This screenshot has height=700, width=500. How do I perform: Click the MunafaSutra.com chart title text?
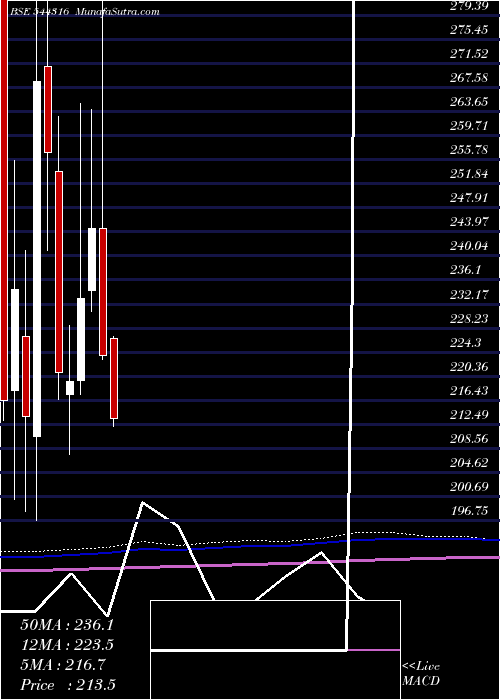pos(117,12)
